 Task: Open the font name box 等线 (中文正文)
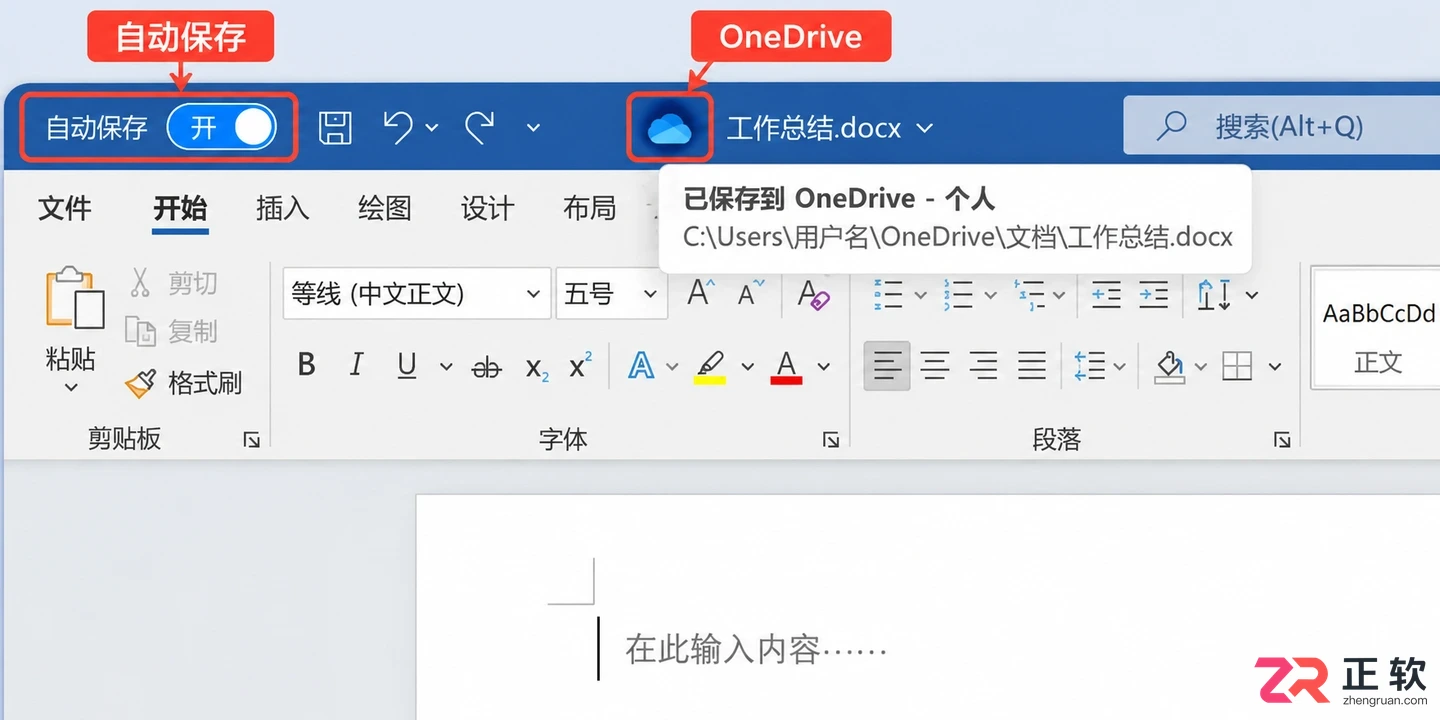[x=417, y=293]
